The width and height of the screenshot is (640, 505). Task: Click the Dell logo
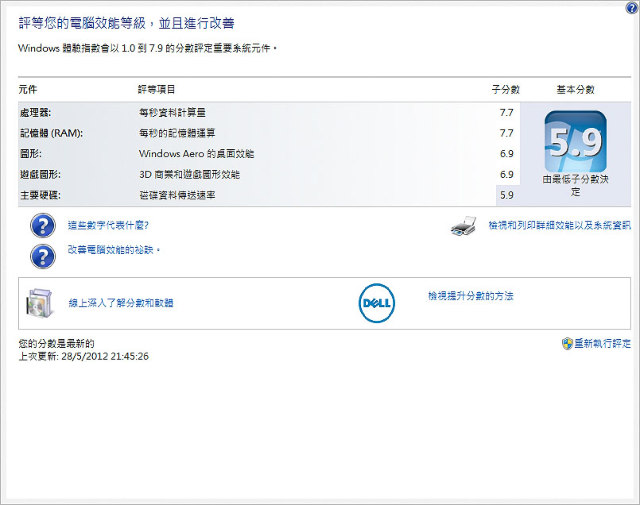[377, 303]
